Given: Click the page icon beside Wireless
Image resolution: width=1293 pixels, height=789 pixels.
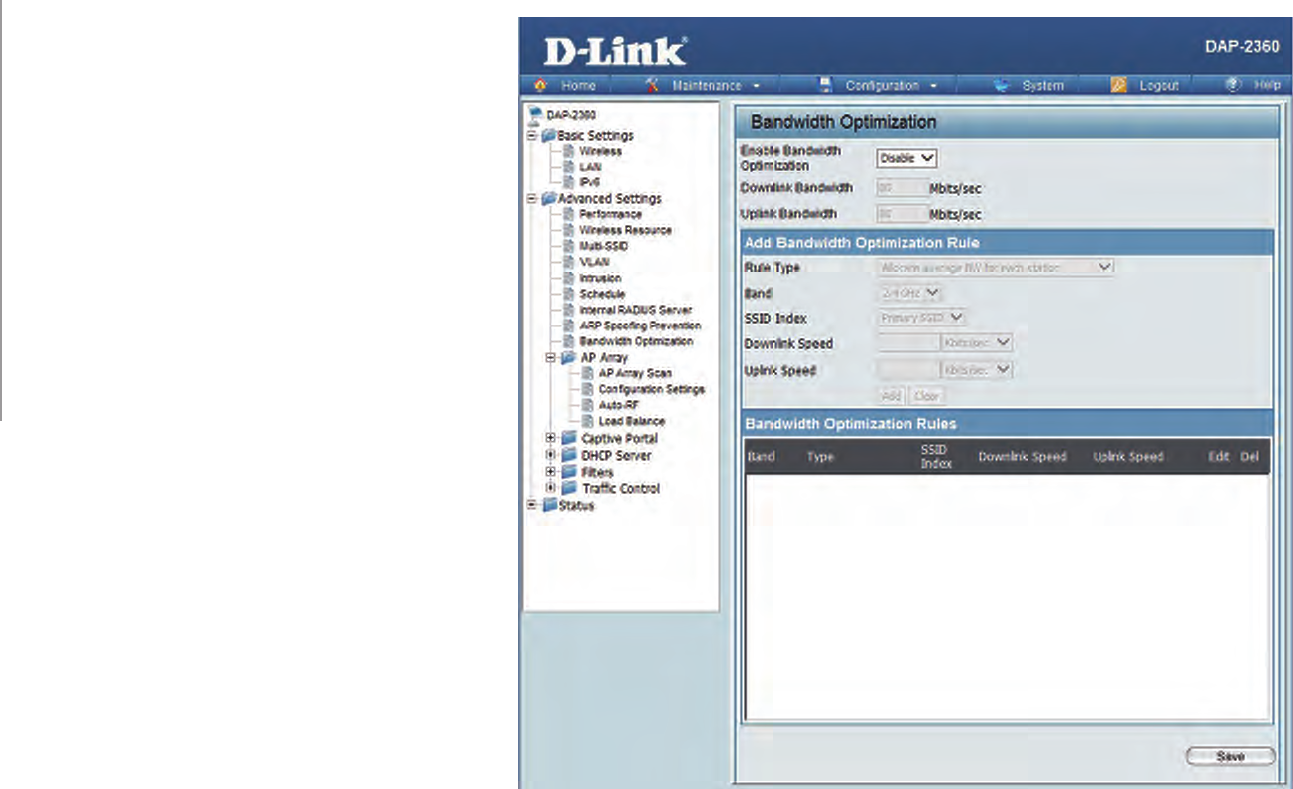Looking at the screenshot, I should (568, 151).
